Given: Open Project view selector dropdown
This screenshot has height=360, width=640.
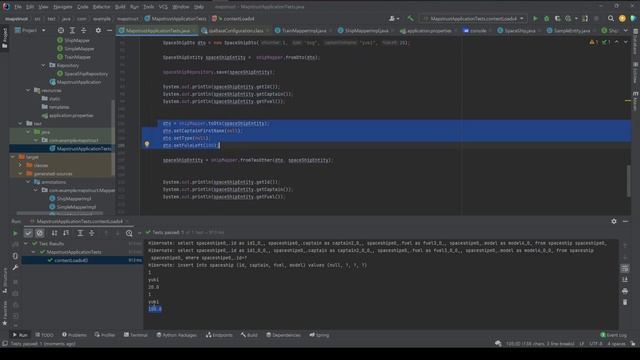Looking at the screenshot, I should [x=31, y=30].
